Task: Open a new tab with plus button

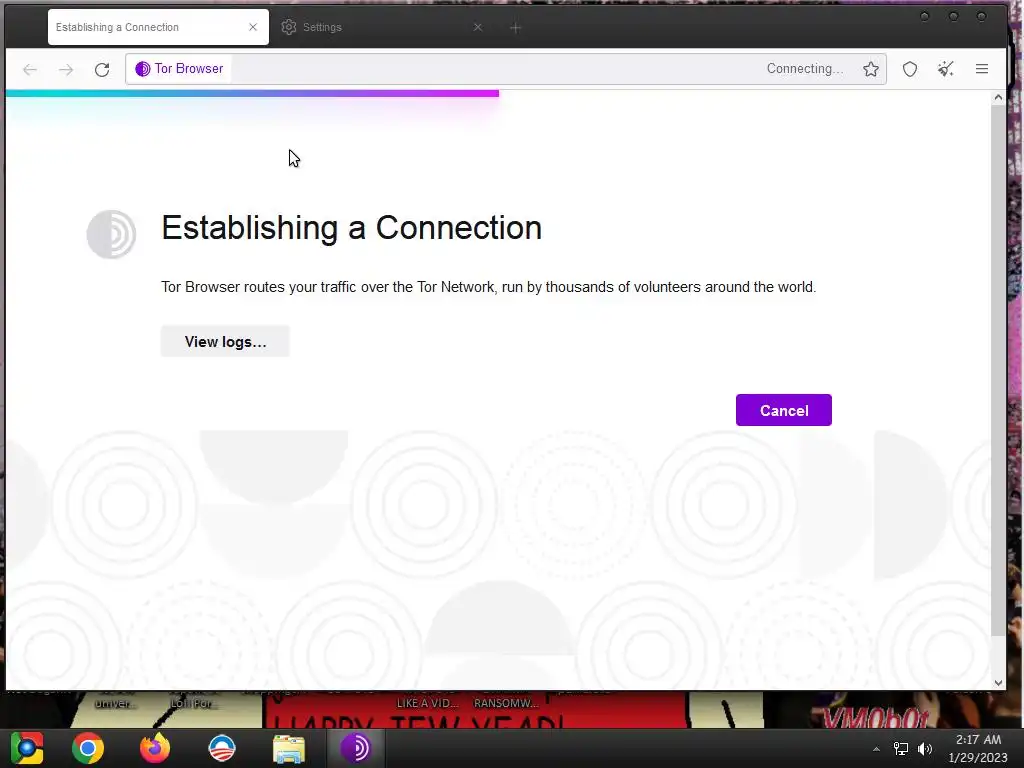Action: [515, 27]
